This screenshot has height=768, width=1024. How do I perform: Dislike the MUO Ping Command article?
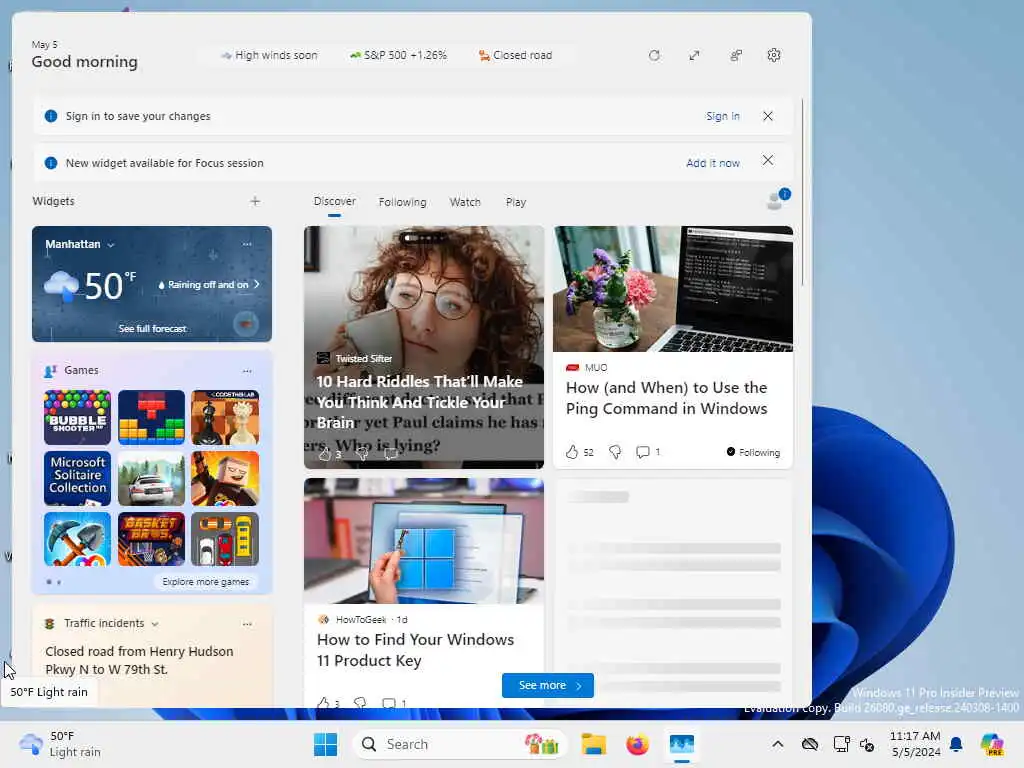click(615, 452)
